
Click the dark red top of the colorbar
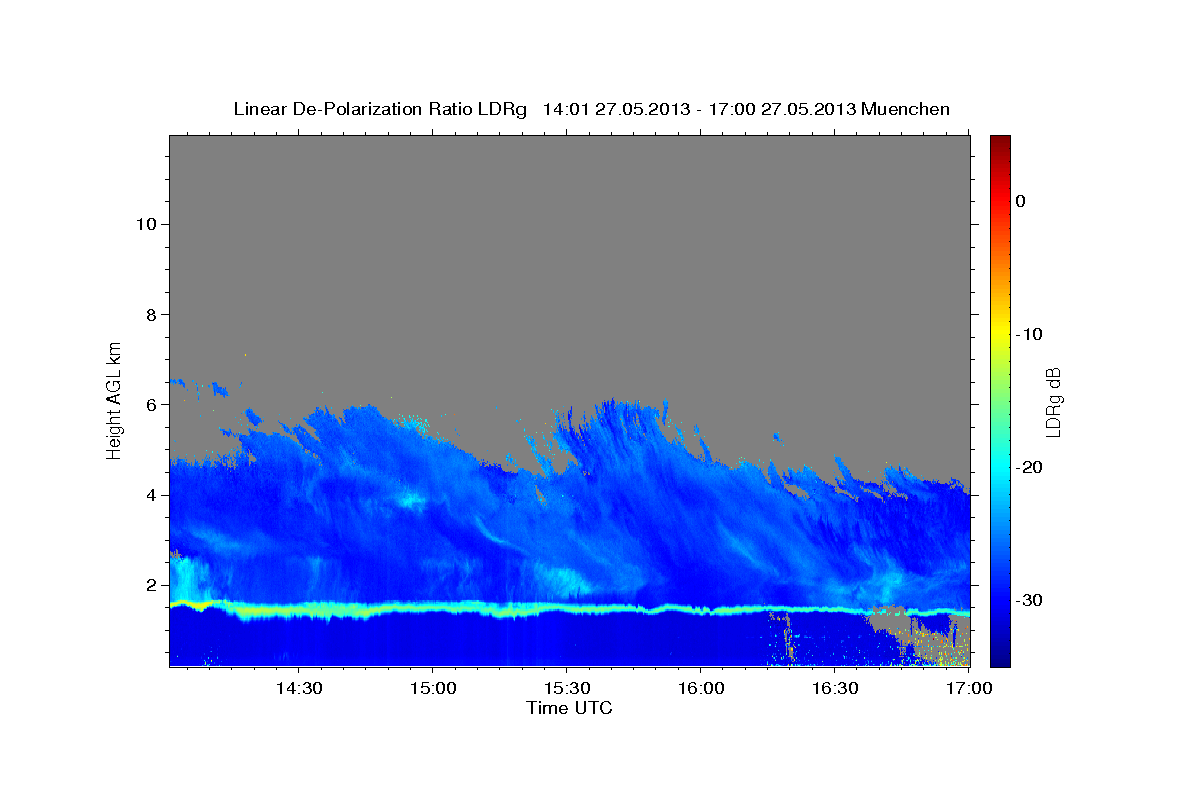1000,145
